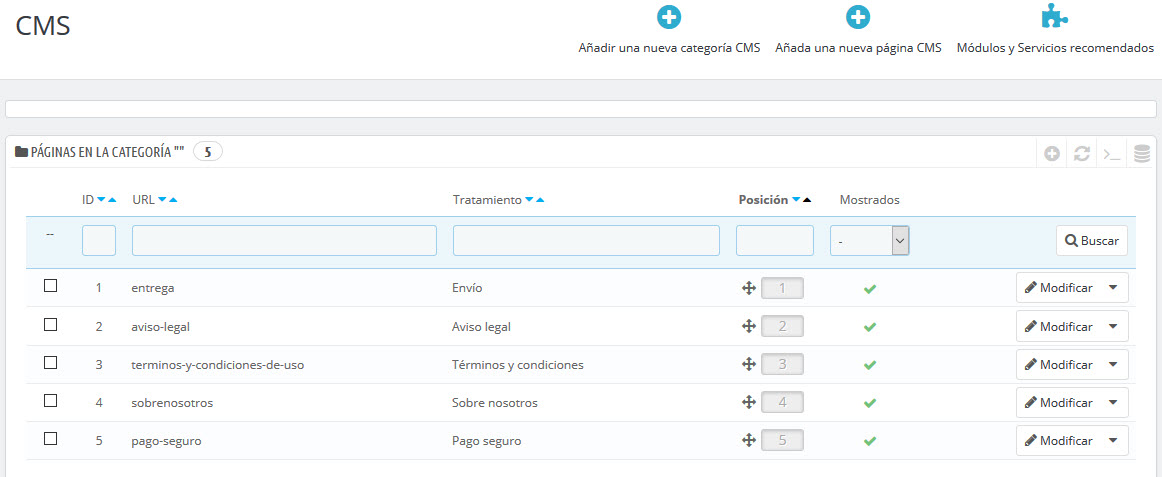The width and height of the screenshot is (1162, 477).
Task: Click move handle for terminos-y-condiciones-de-uso row
Action: click(x=748, y=364)
